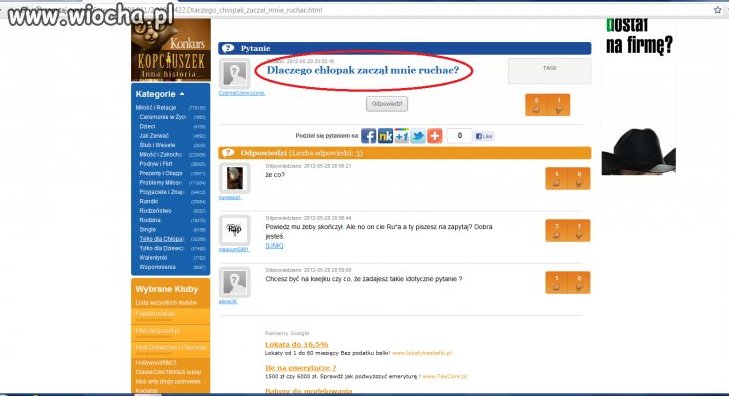Open the Tylko dla Chłopców category
The height and width of the screenshot is (396, 729).
click(x=161, y=239)
